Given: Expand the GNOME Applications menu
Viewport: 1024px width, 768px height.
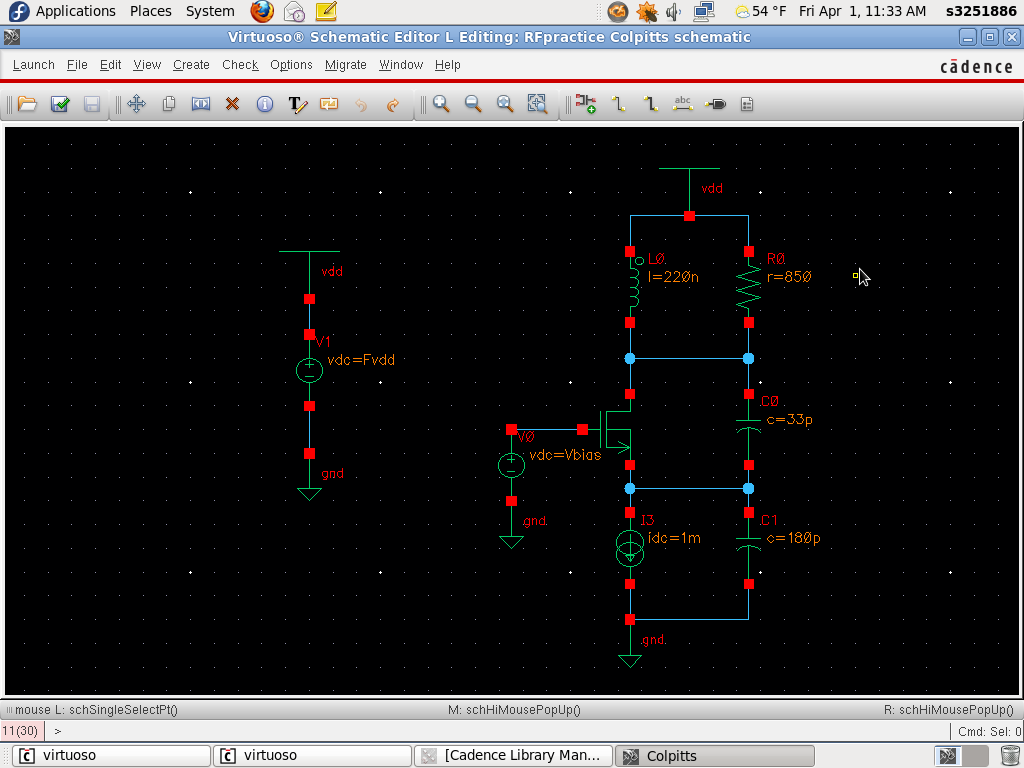Looking at the screenshot, I should click(x=75, y=11).
